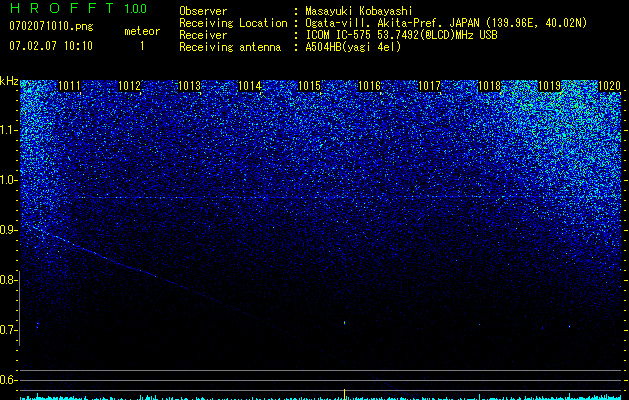Click the 1016 time marker
Viewport: 629px width, 400px height.
(x=369, y=86)
